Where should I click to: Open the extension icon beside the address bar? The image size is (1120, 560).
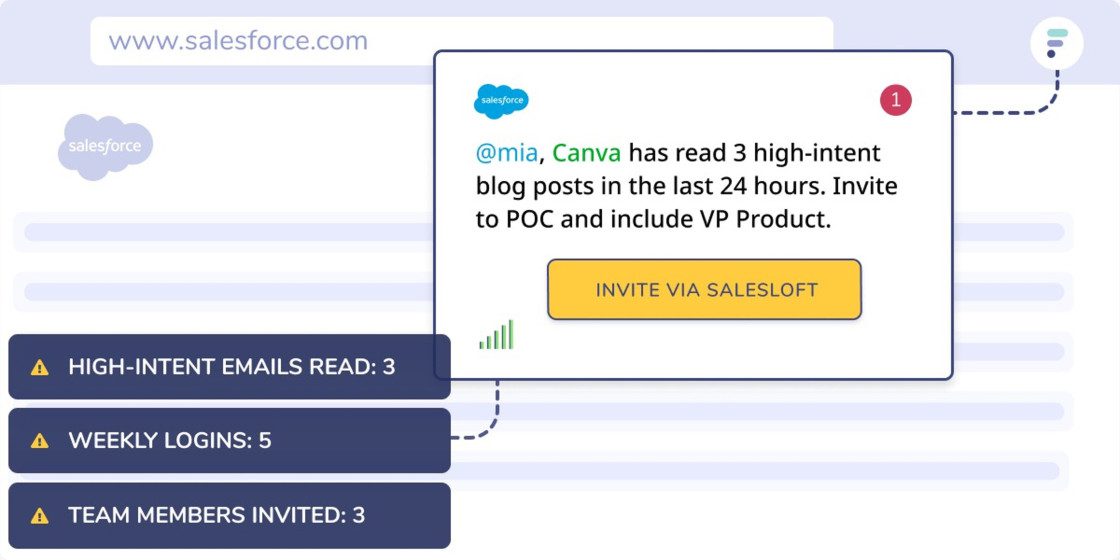tap(1056, 44)
